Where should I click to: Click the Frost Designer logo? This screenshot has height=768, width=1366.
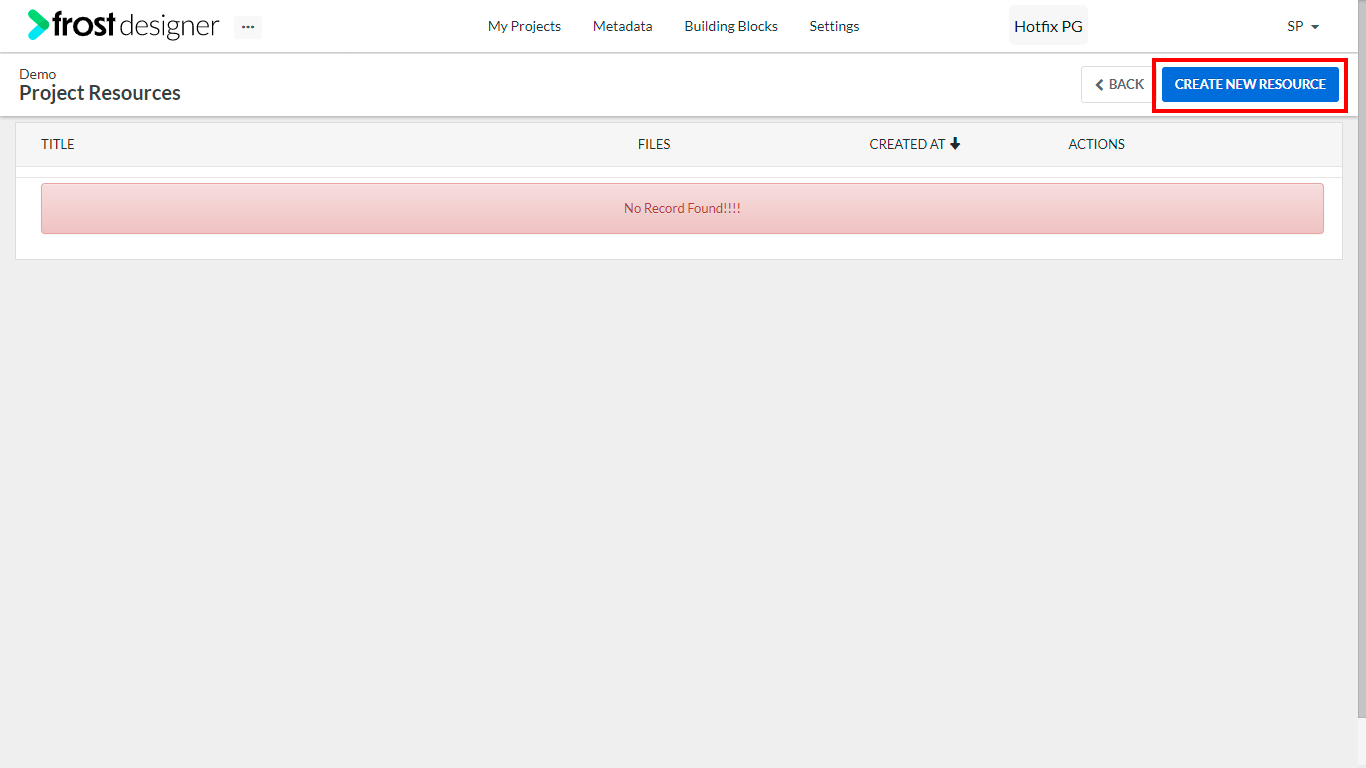click(123, 25)
